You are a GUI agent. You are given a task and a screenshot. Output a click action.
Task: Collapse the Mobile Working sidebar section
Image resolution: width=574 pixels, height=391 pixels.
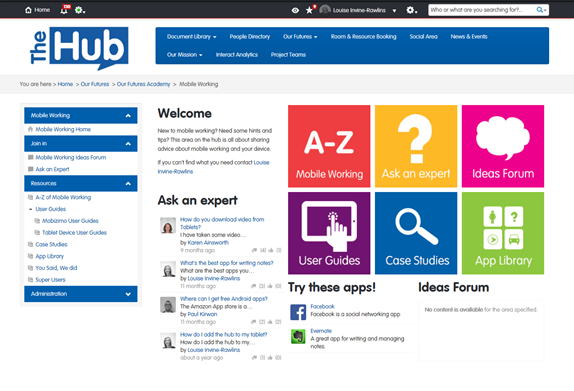[128, 116]
